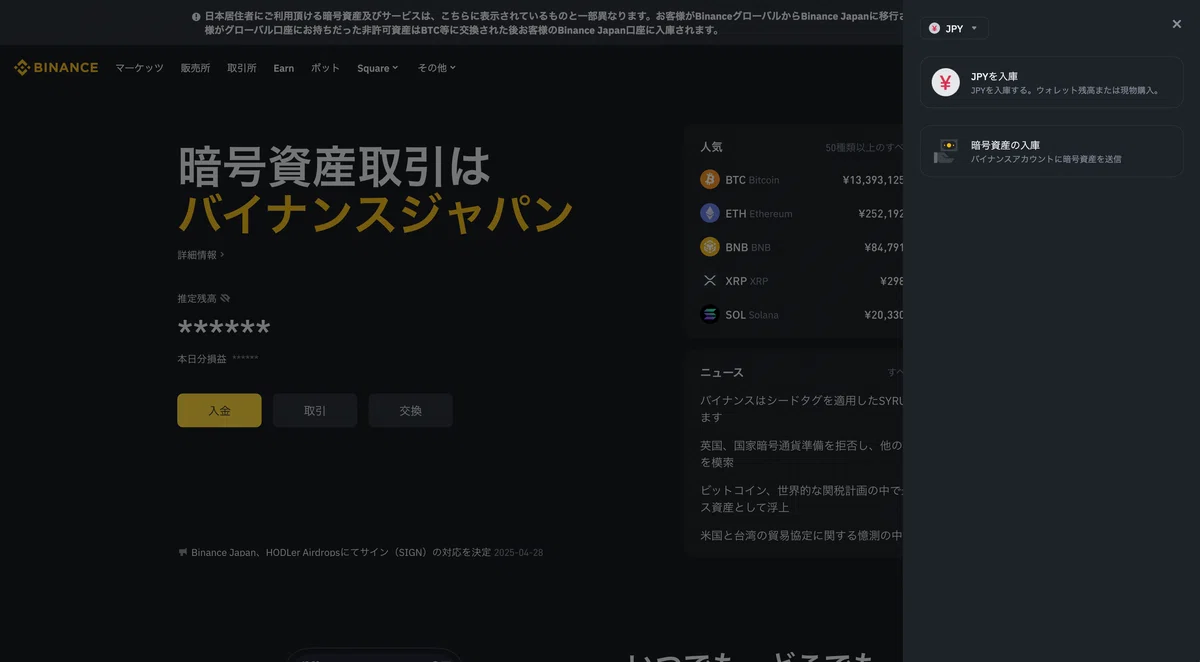Click the 取引 trade button
This screenshot has height=662, width=1200.
(315, 410)
